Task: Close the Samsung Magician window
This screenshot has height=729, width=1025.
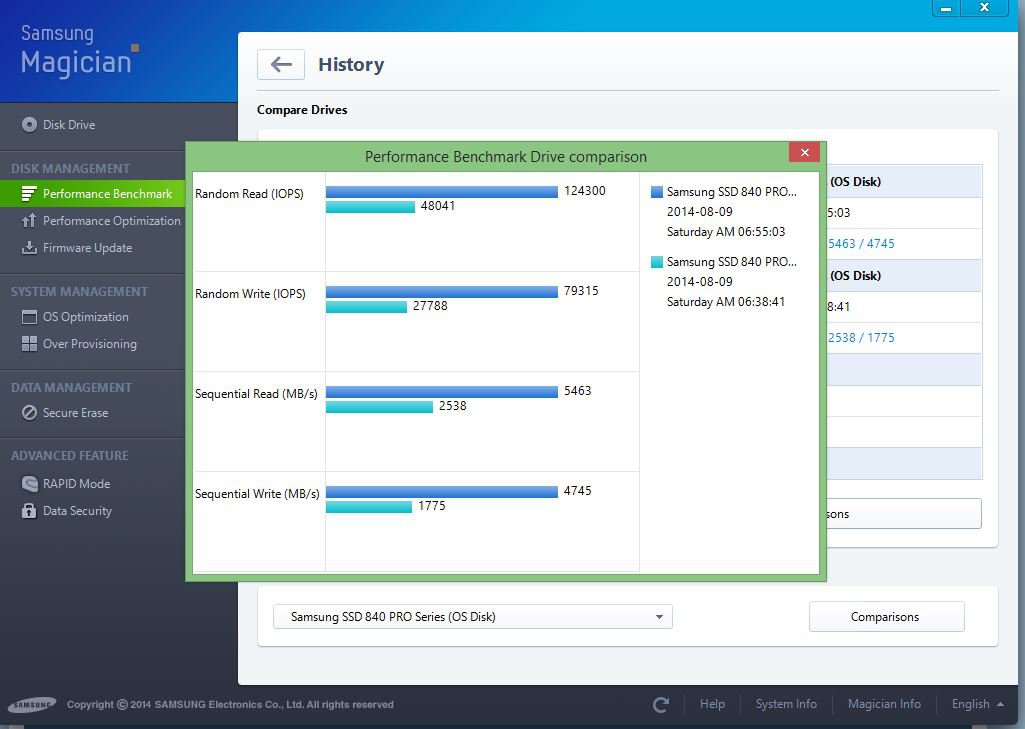Action: coord(984,8)
